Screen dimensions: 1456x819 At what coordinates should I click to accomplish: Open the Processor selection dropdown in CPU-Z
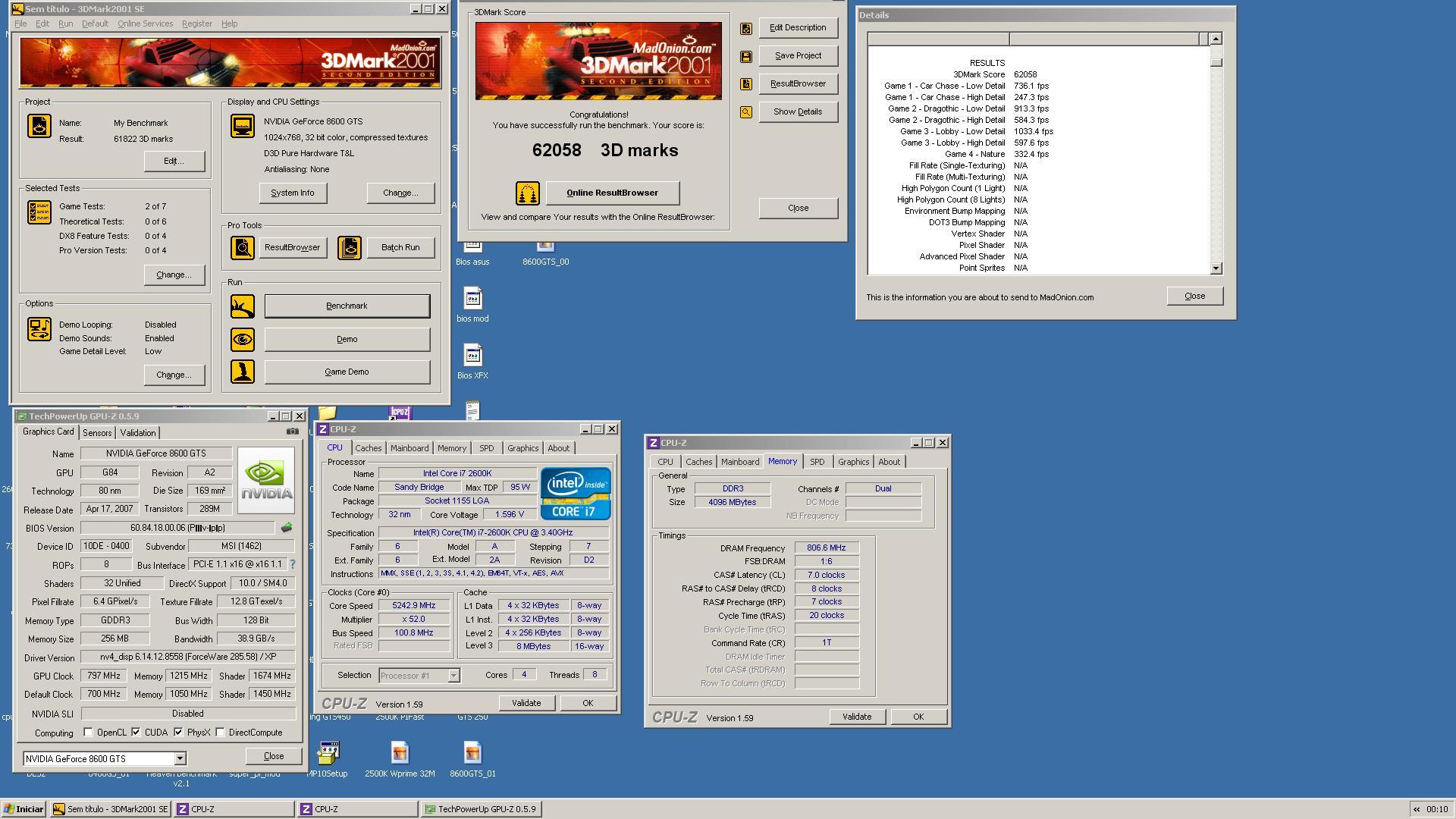coord(453,676)
